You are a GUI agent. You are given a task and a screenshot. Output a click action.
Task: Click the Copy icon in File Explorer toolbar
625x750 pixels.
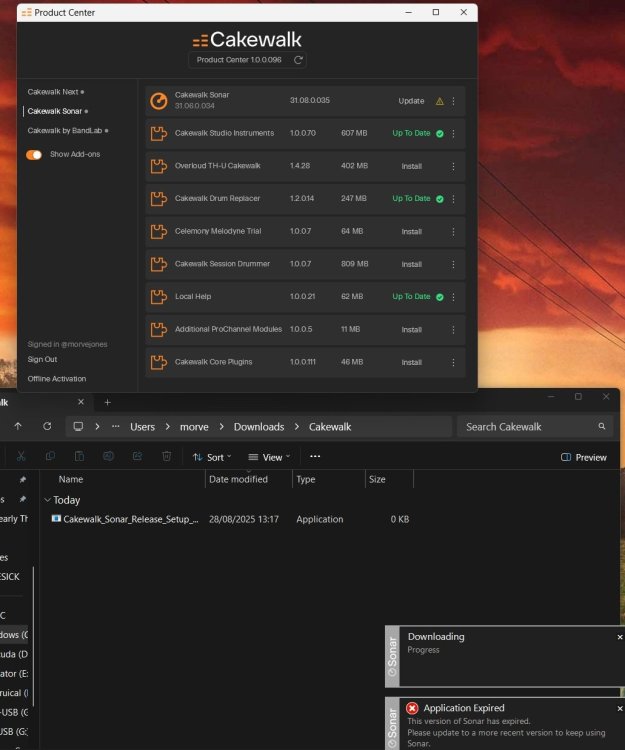coord(50,456)
